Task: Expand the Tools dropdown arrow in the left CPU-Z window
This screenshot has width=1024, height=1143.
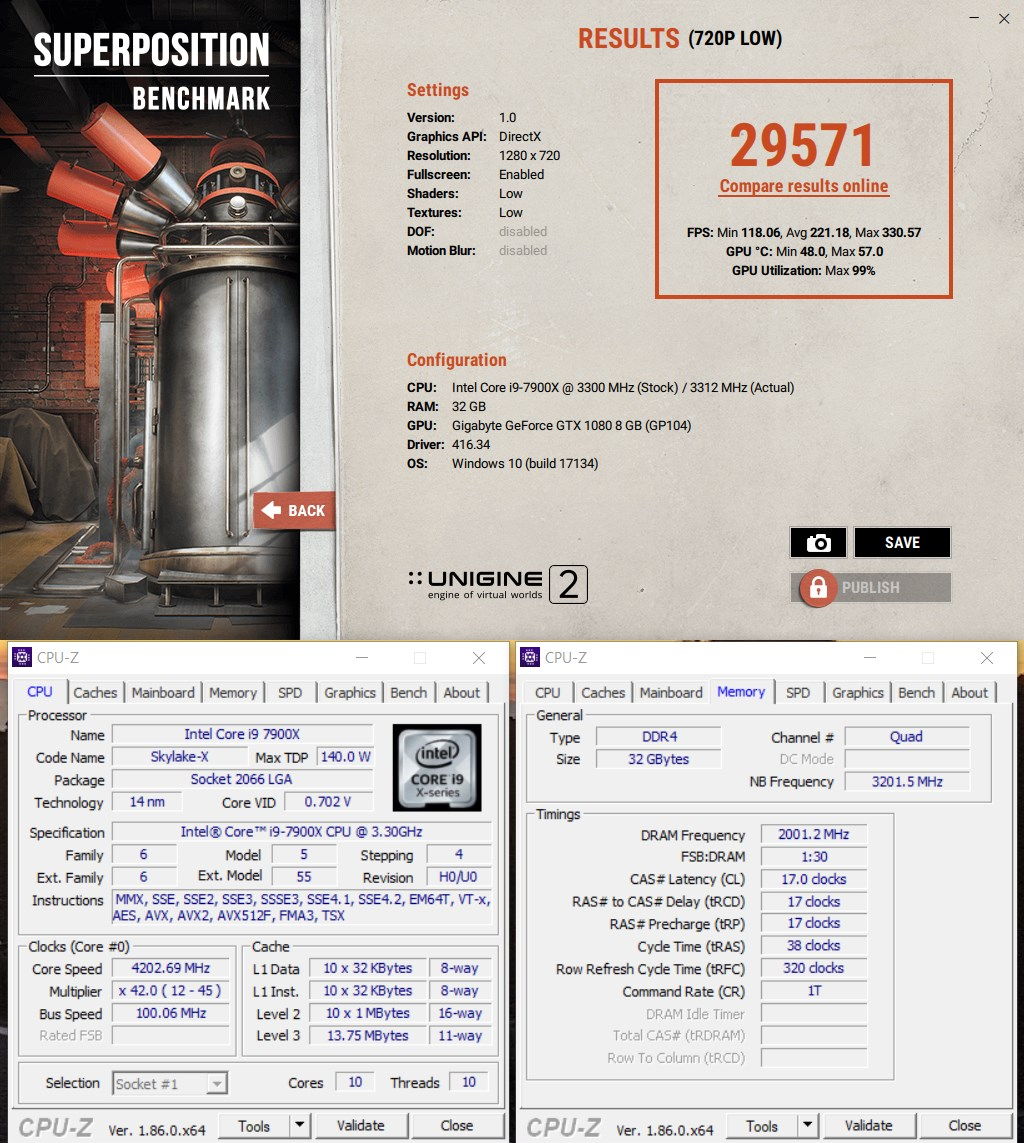Action: click(300, 1126)
